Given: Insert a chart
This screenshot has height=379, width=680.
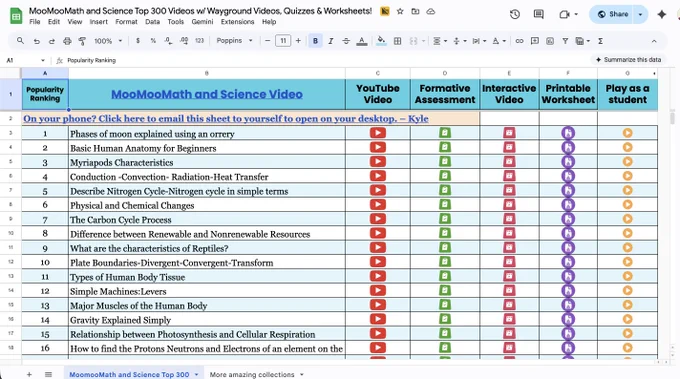Looking at the screenshot, I should pos(550,41).
